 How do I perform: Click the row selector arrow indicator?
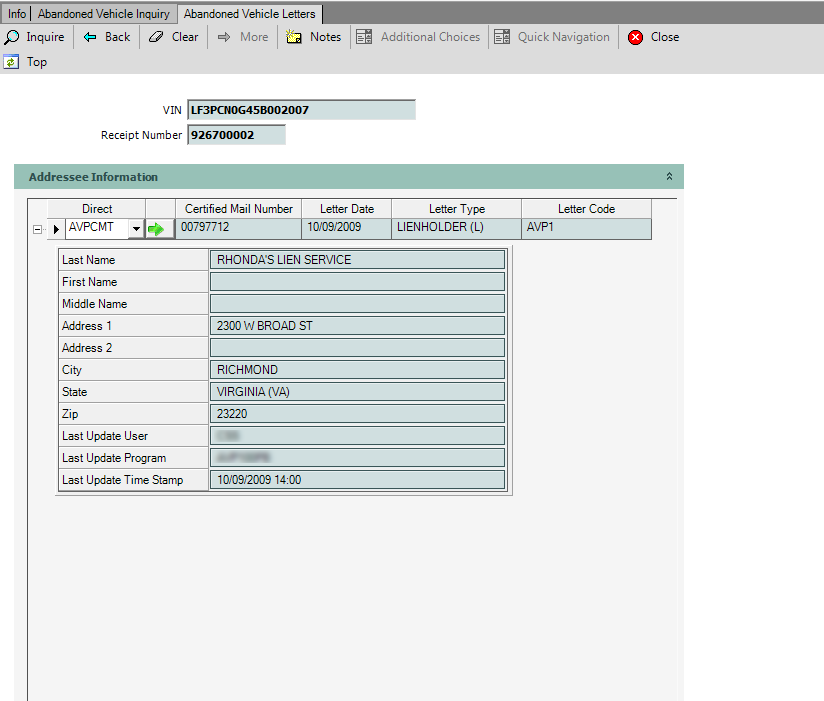(x=56, y=229)
